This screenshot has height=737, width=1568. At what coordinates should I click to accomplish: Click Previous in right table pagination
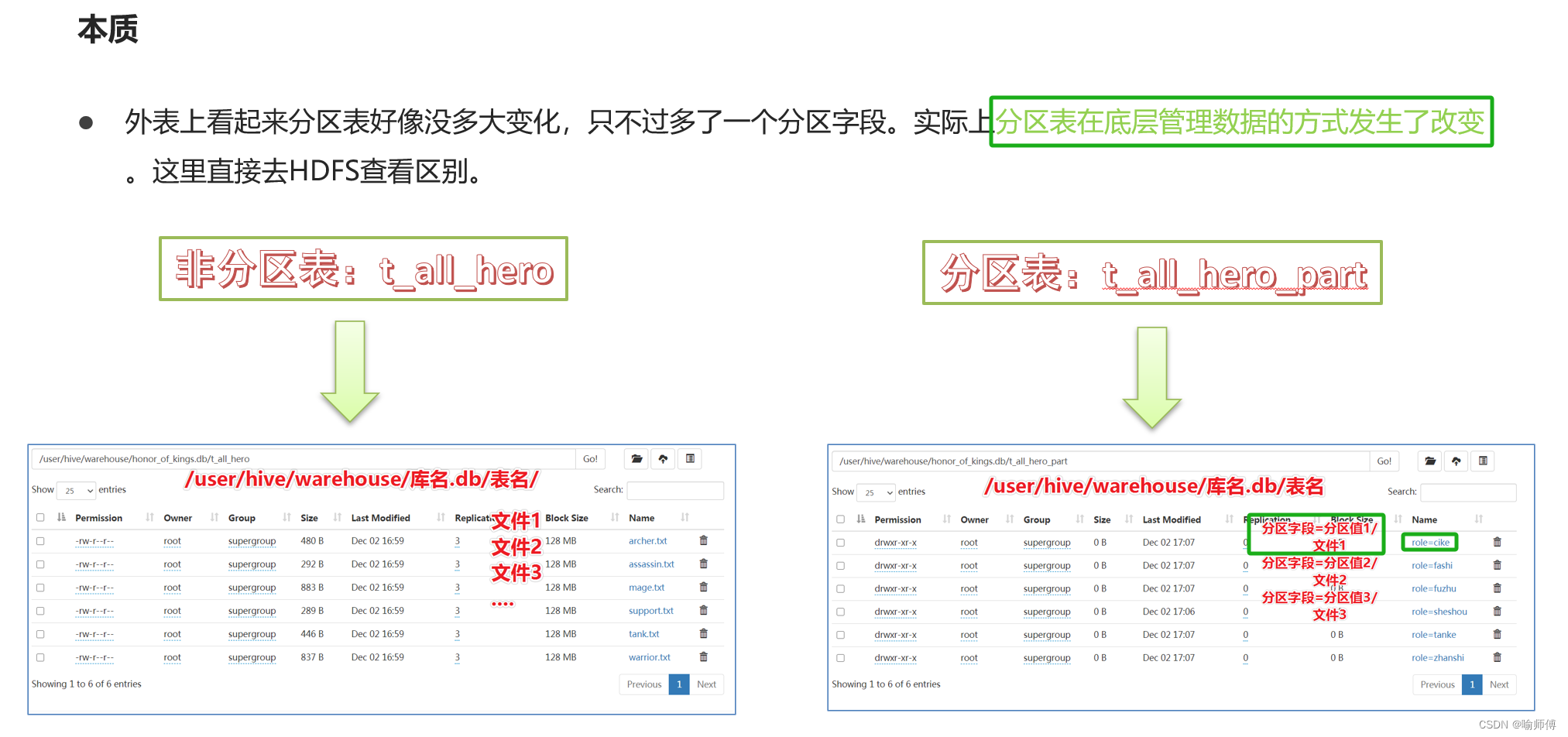point(1437,684)
